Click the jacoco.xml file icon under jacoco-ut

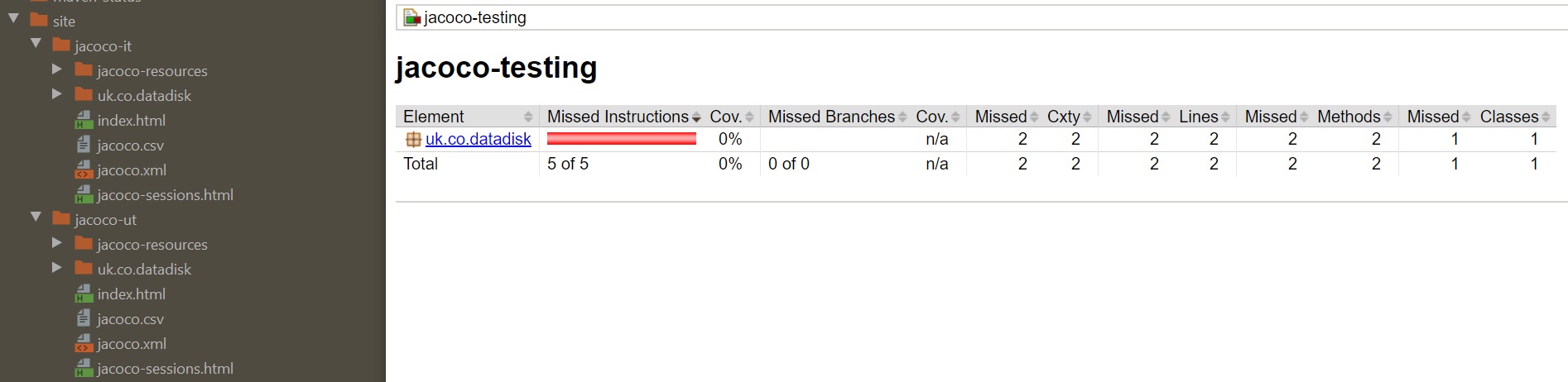point(84,343)
